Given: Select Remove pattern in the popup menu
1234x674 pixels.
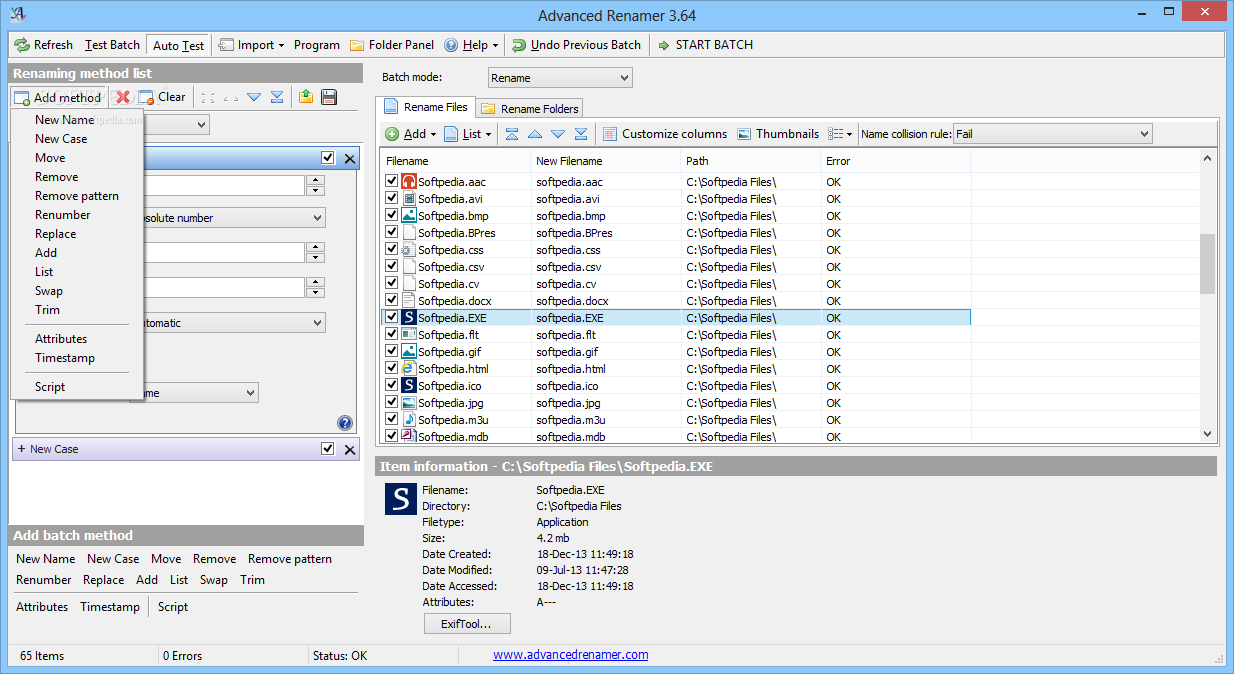Looking at the screenshot, I should (77, 196).
